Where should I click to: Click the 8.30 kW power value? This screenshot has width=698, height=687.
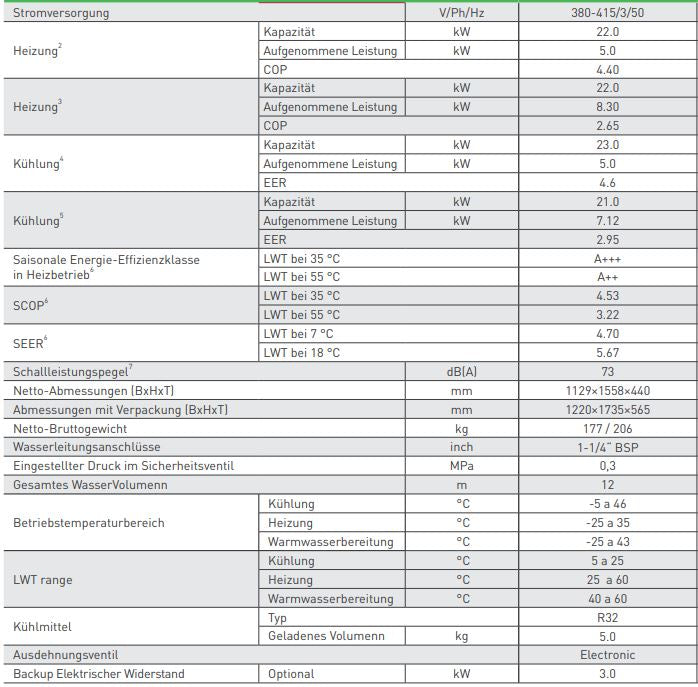(607, 107)
